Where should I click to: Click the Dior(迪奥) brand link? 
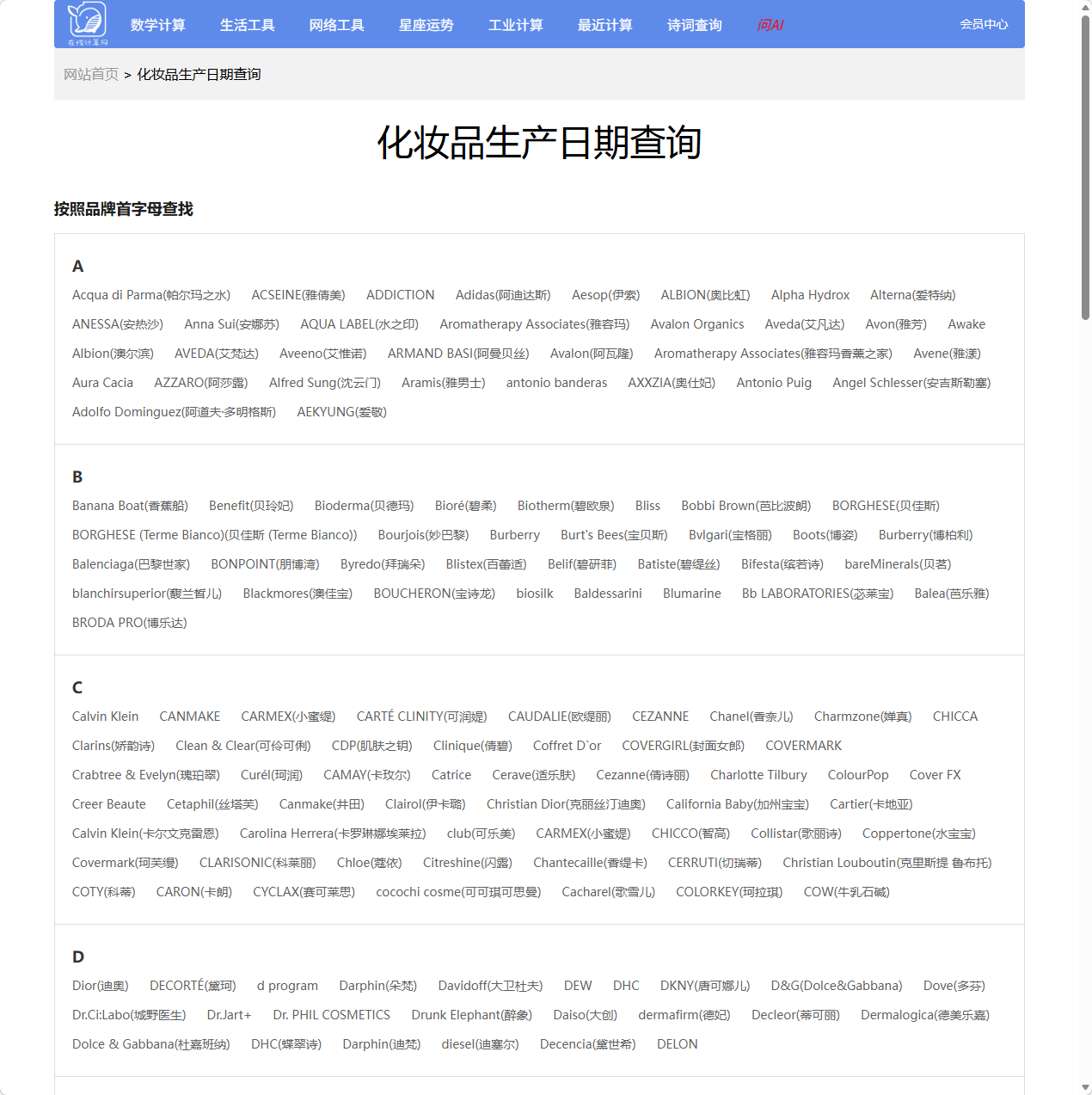point(100,986)
